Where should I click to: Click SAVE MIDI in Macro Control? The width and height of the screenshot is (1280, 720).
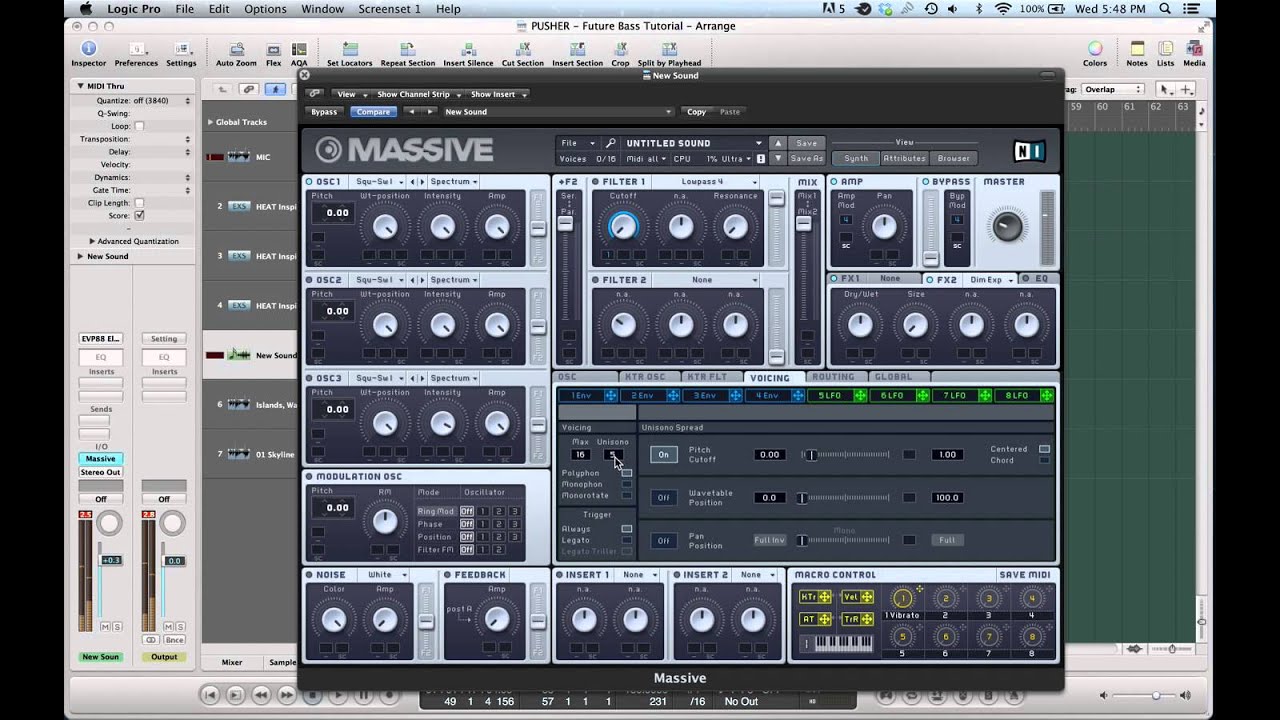click(x=1024, y=575)
